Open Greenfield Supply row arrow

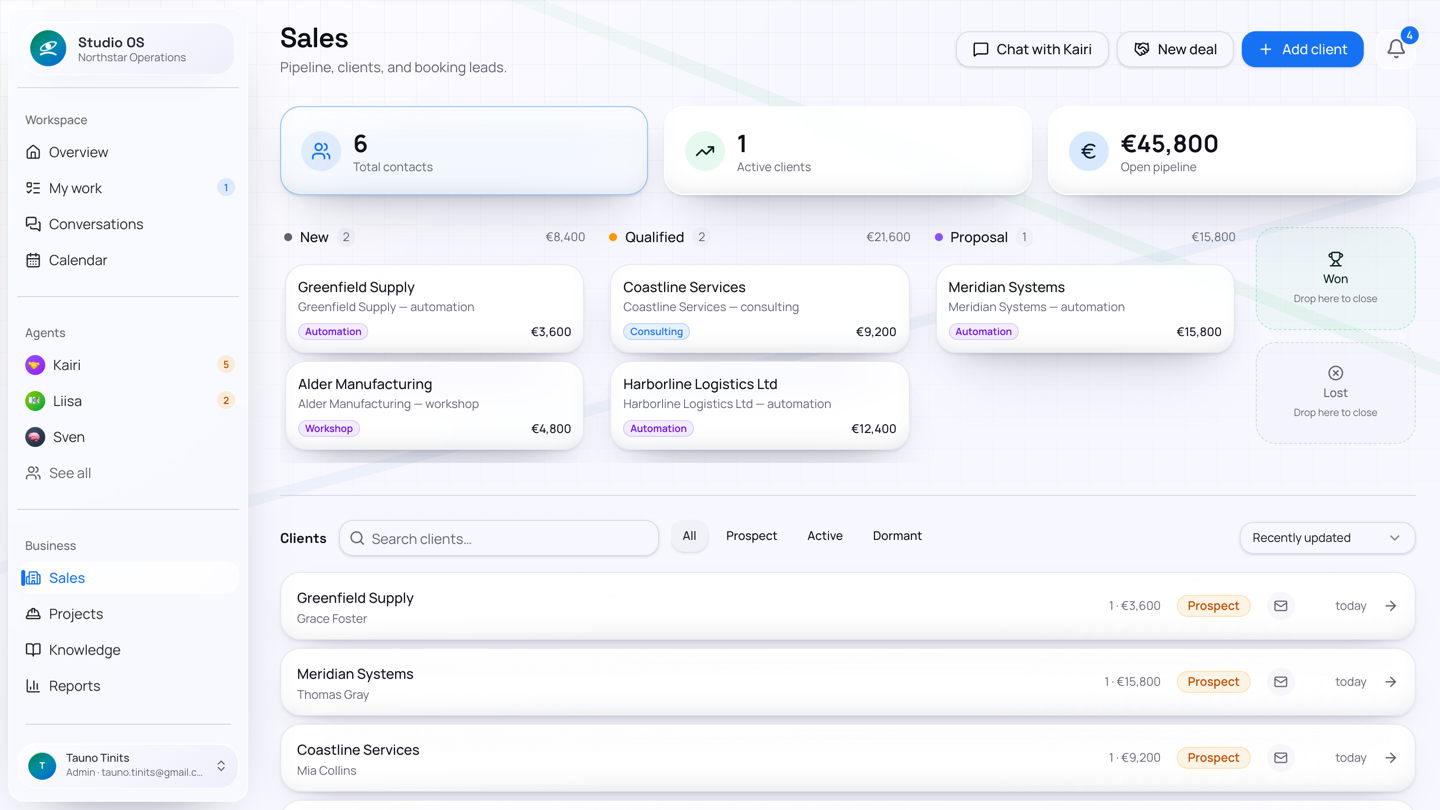[x=1391, y=606]
